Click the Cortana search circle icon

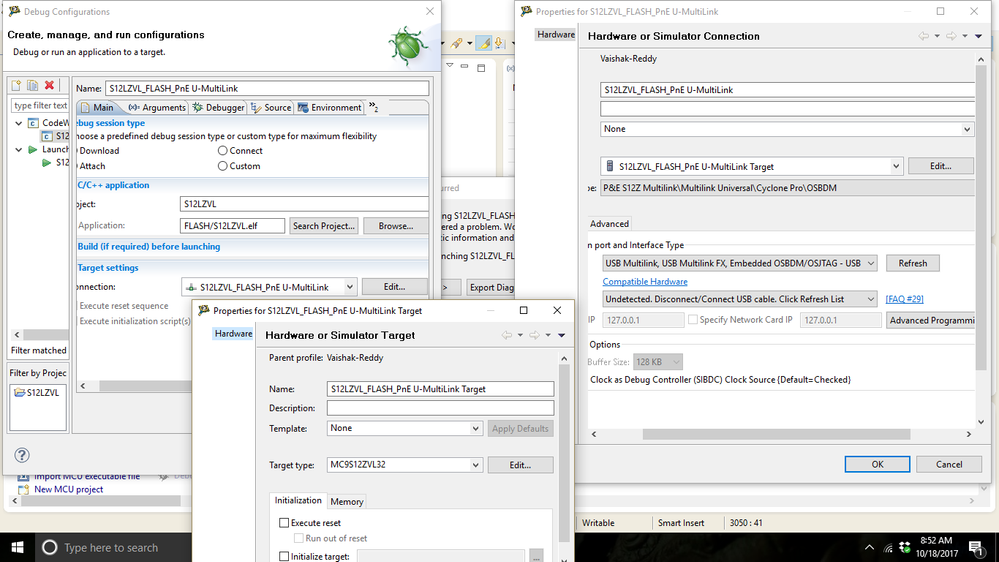50,547
